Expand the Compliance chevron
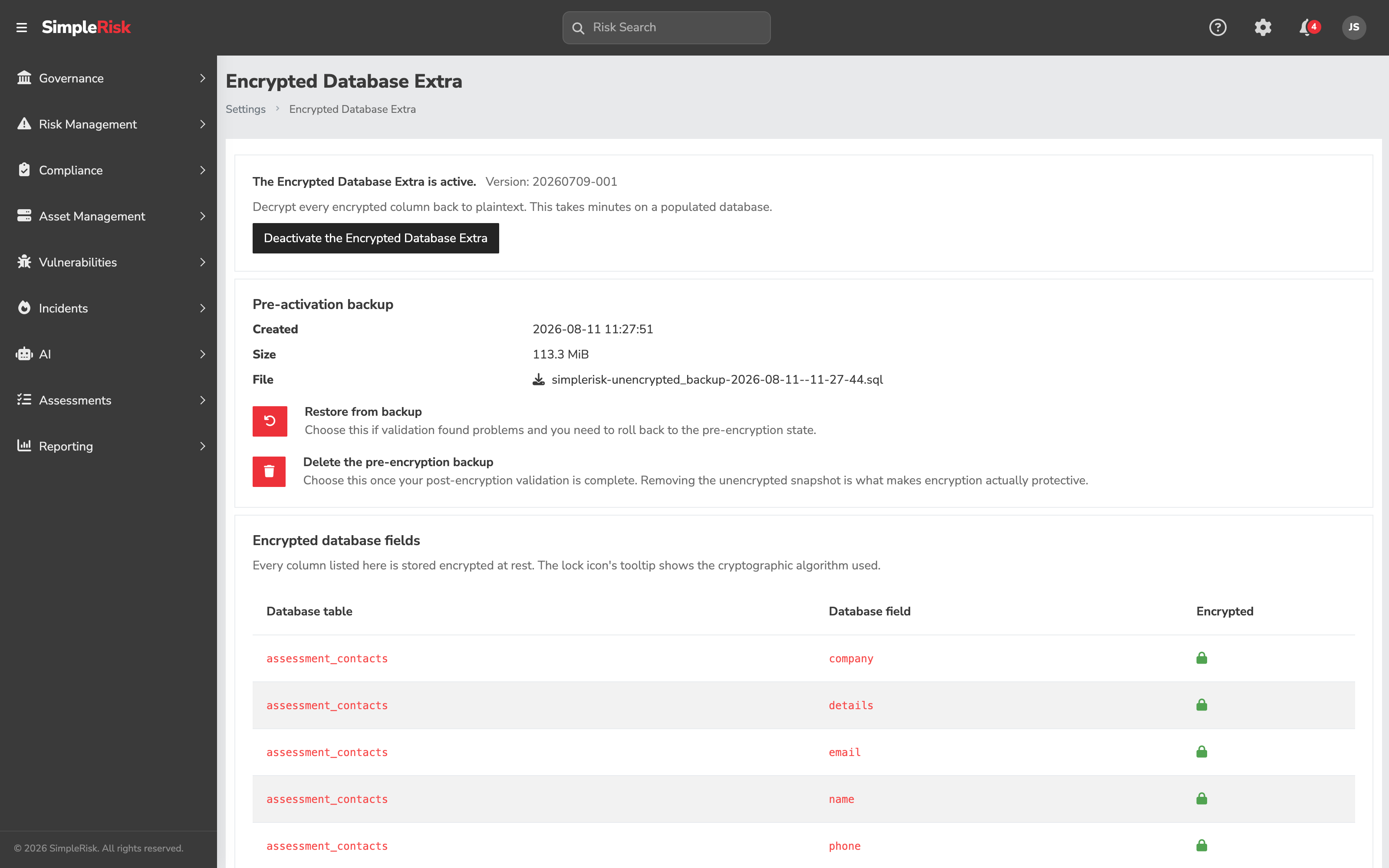 pos(203,170)
